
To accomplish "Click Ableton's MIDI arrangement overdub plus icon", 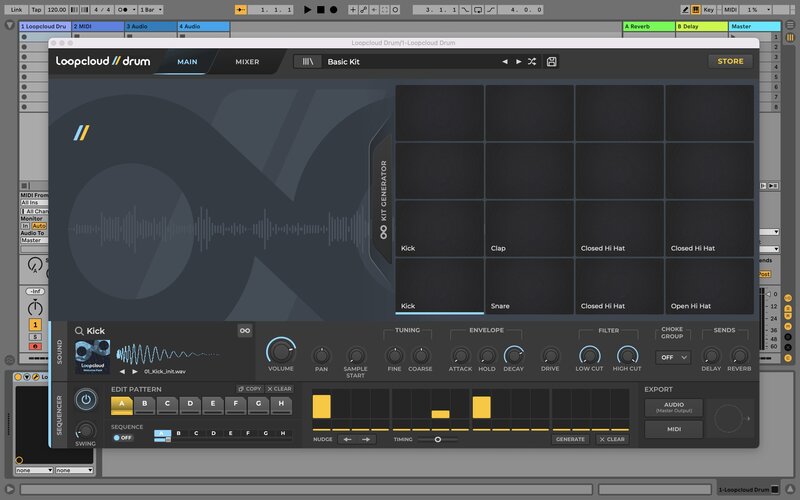I will [353, 9].
